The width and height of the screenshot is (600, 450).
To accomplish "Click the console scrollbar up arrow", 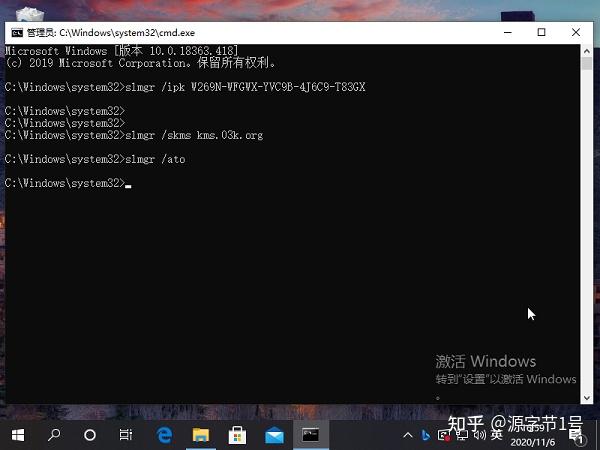I will (587, 51).
